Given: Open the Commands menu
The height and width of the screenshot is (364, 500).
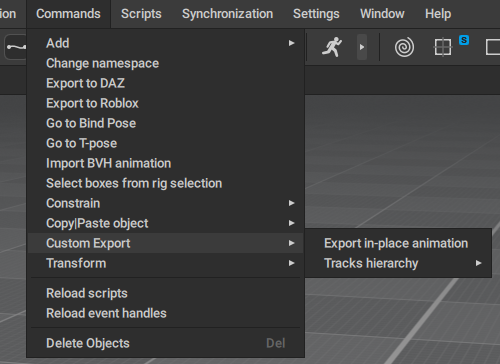Looking at the screenshot, I should [68, 14].
